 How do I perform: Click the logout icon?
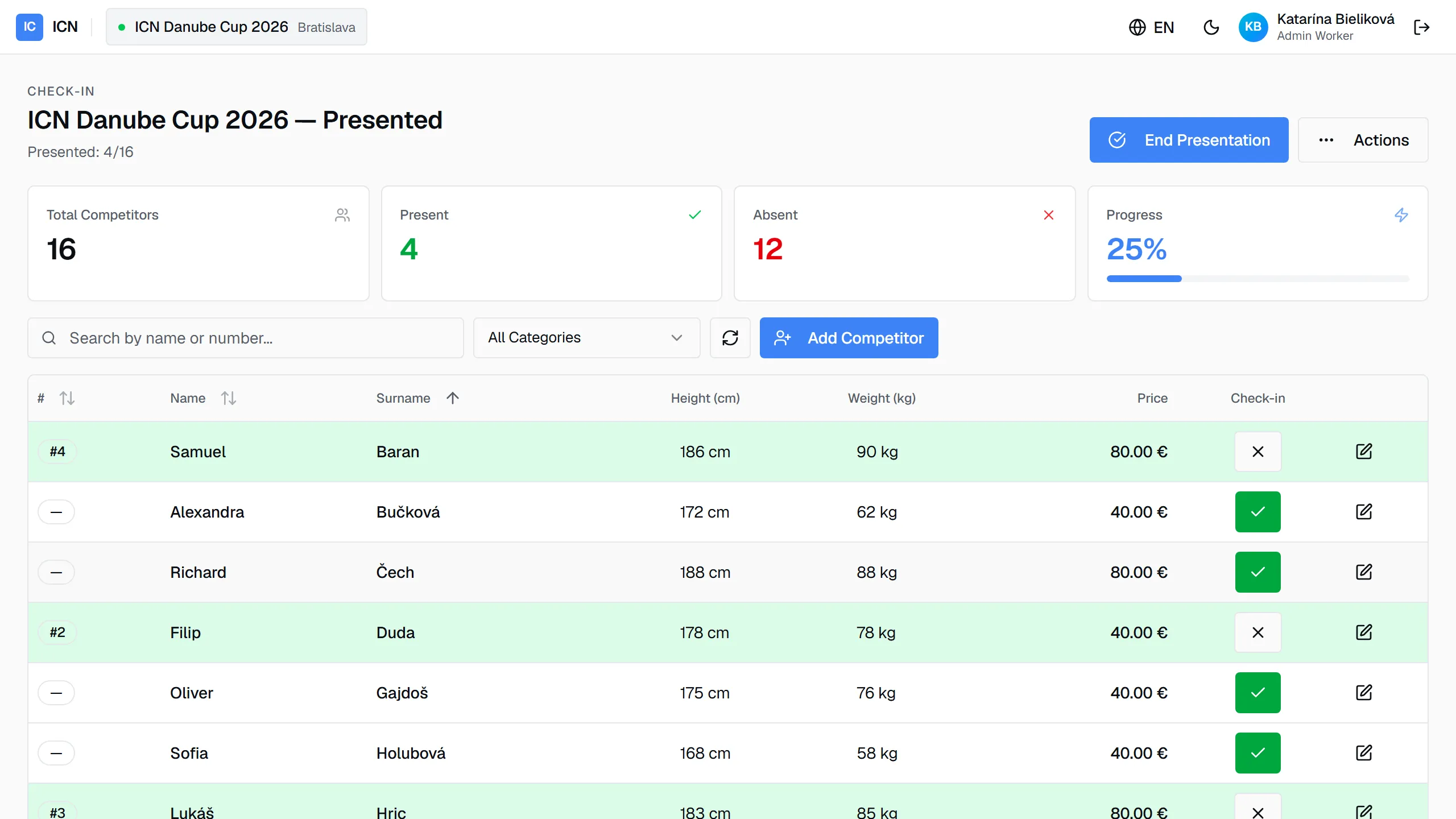1421,27
